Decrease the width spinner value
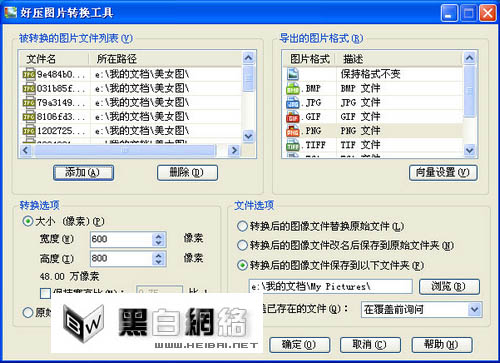Viewport: 500px width, 363px height. tap(159, 243)
